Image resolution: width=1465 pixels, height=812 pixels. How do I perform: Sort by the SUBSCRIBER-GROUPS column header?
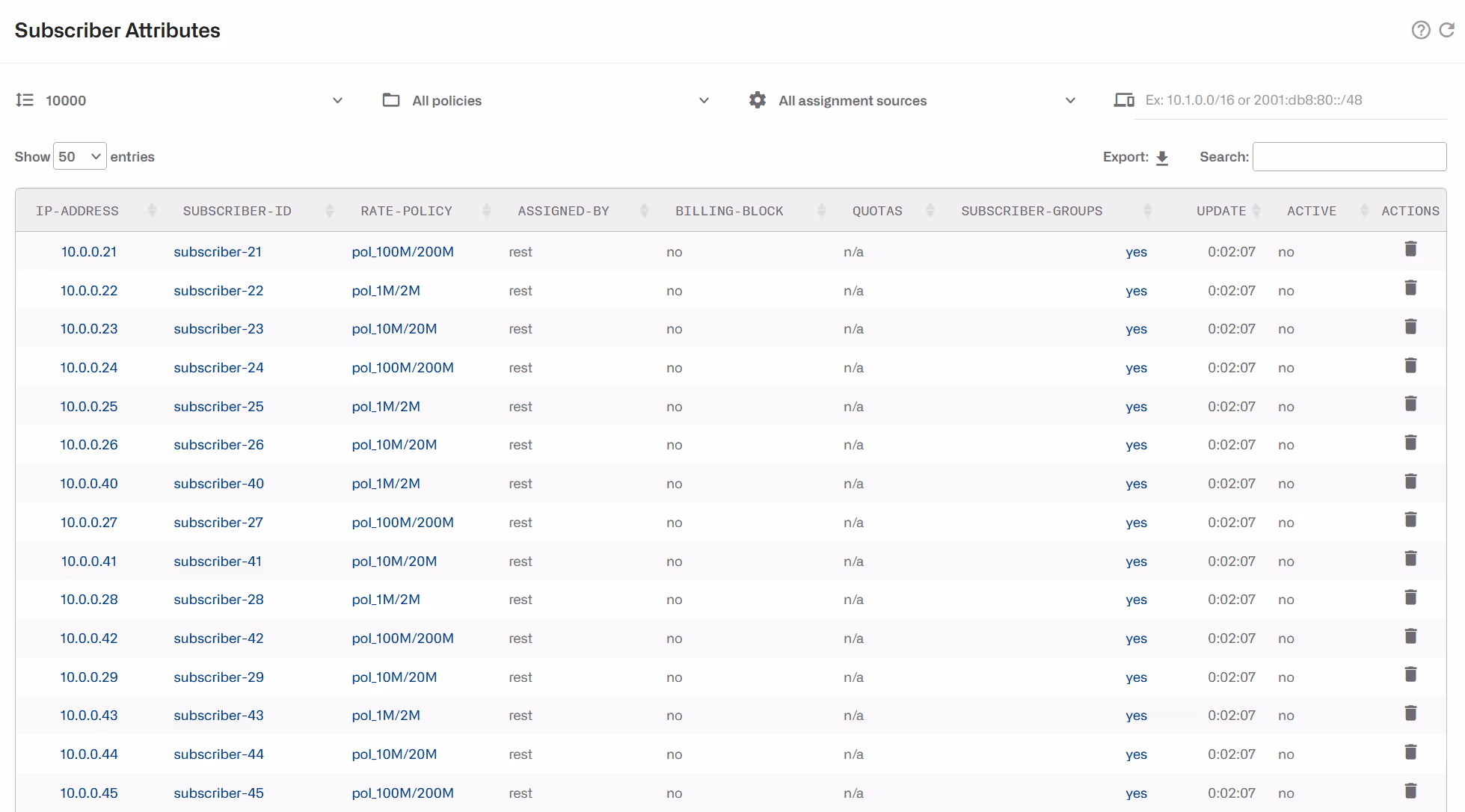[x=1031, y=211]
